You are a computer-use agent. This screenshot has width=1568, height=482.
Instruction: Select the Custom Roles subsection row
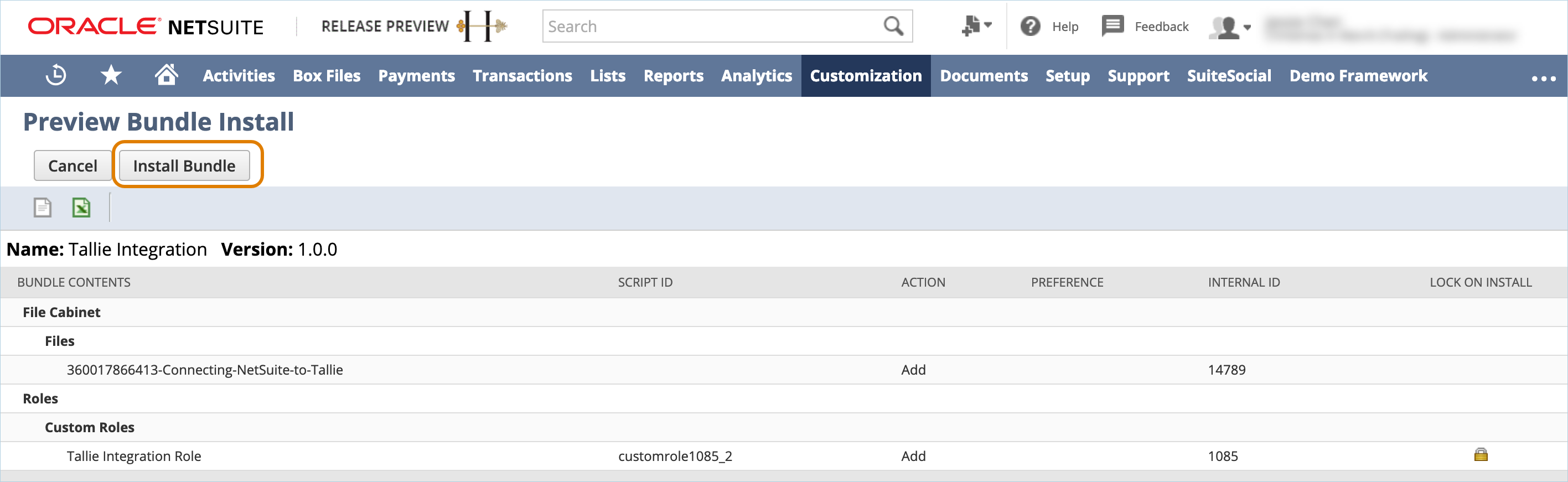[784, 428]
